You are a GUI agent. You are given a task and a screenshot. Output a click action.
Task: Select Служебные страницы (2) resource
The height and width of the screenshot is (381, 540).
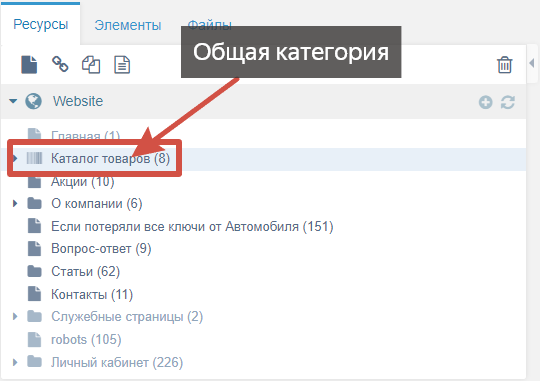coord(127,317)
